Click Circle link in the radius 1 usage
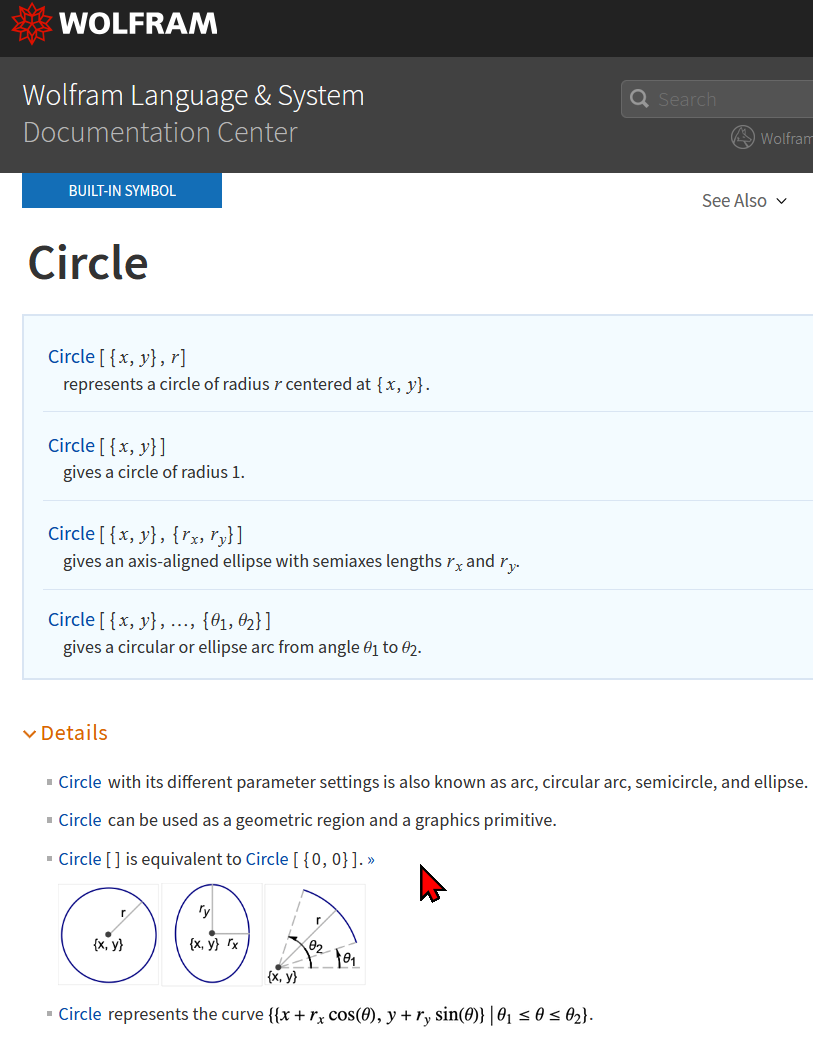813x1040 pixels. pyautogui.click(x=72, y=446)
